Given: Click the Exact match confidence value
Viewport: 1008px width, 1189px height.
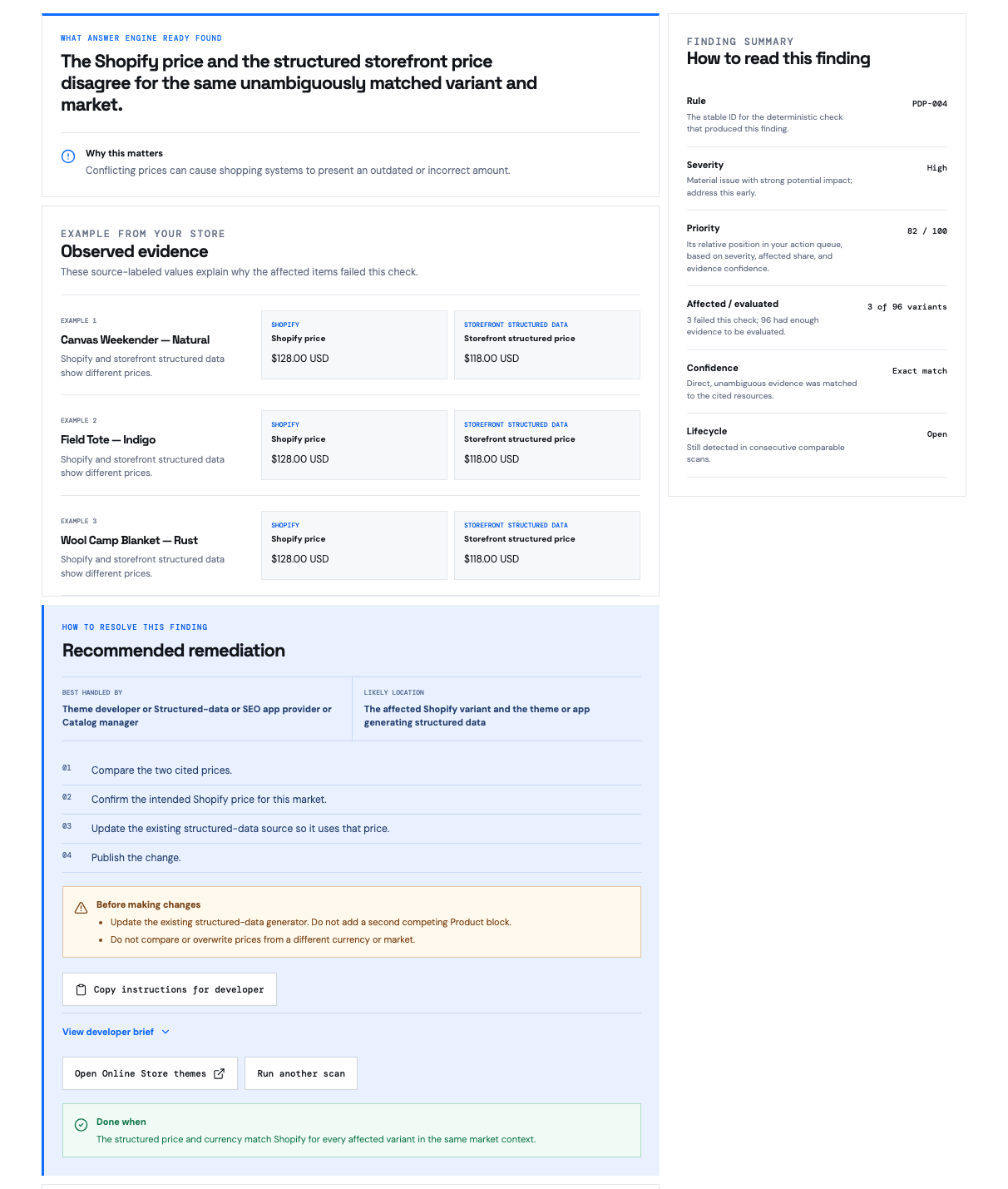Looking at the screenshot, I should (919, 371).
